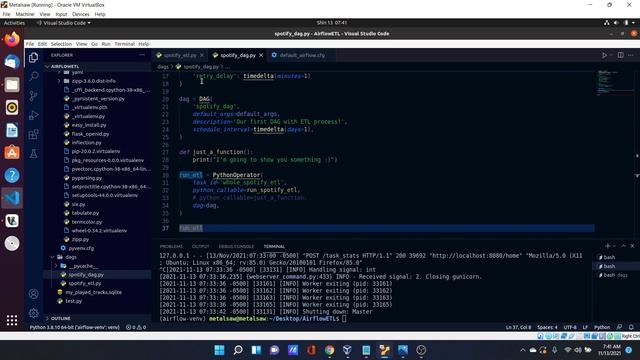640x360 pixels.
Task: Open the Testing flask view
Action: tap(34, 153)
